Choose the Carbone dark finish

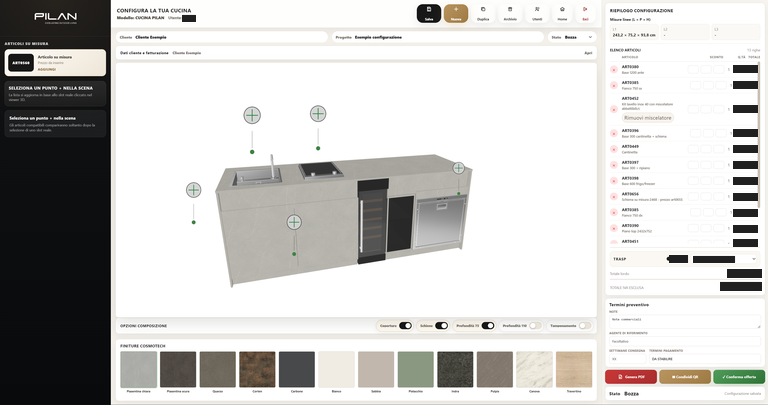click(x=297, y=369)
